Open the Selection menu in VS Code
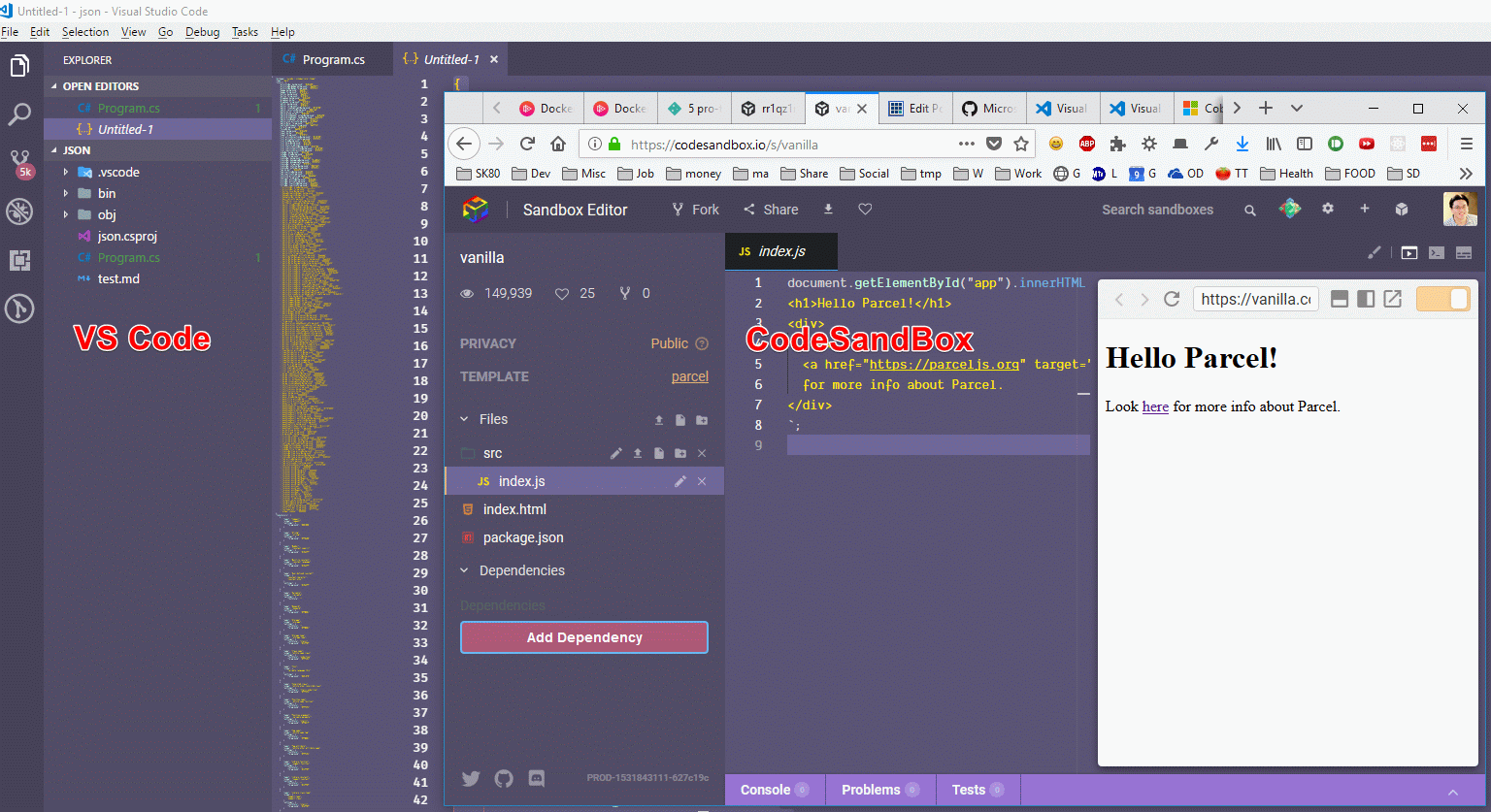1491x812 pixels. [x=84, y=32]
